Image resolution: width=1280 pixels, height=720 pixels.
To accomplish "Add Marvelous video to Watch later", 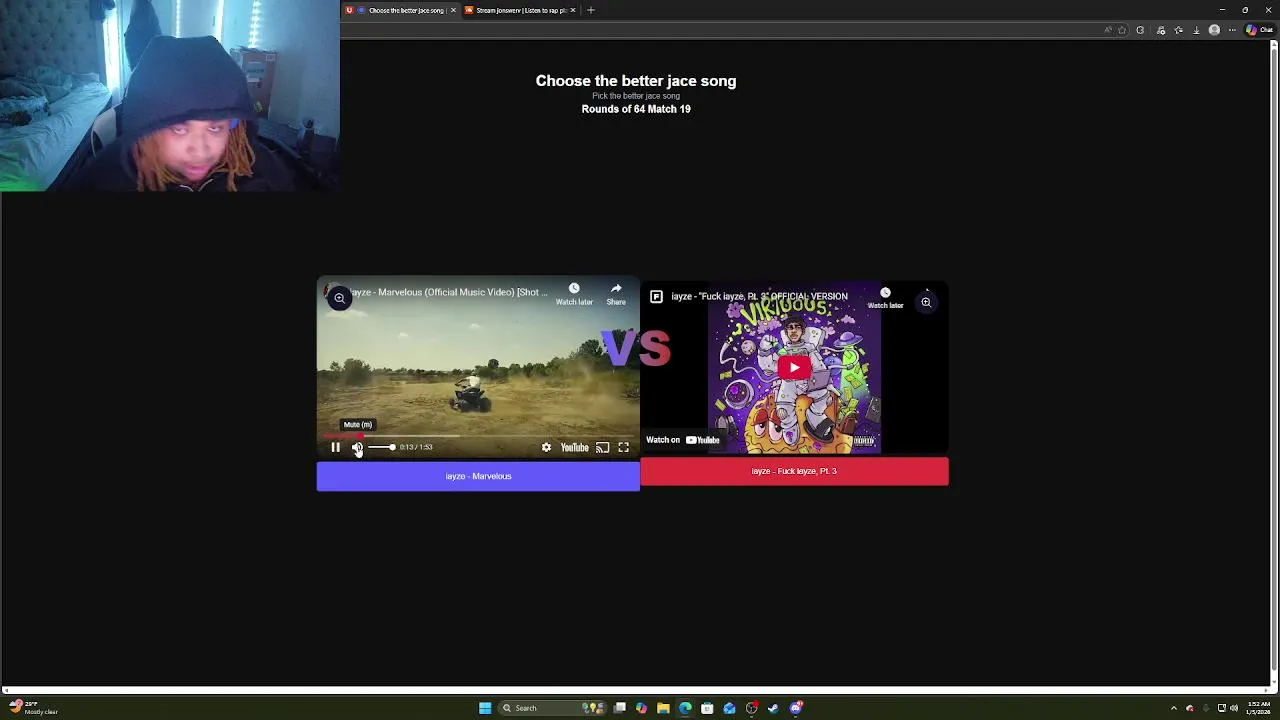I will tap(574, 294).
